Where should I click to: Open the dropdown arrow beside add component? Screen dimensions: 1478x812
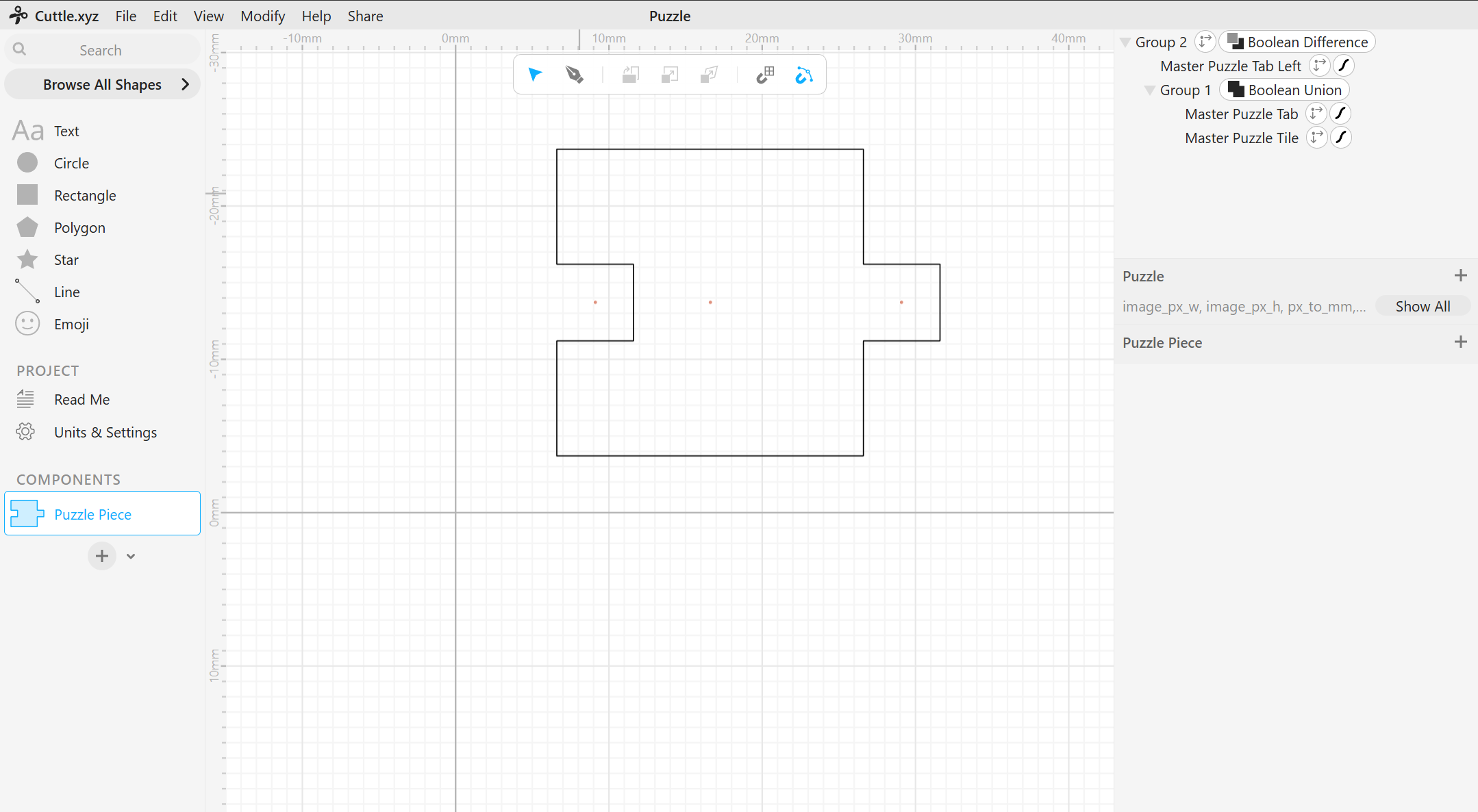point(131,556)
